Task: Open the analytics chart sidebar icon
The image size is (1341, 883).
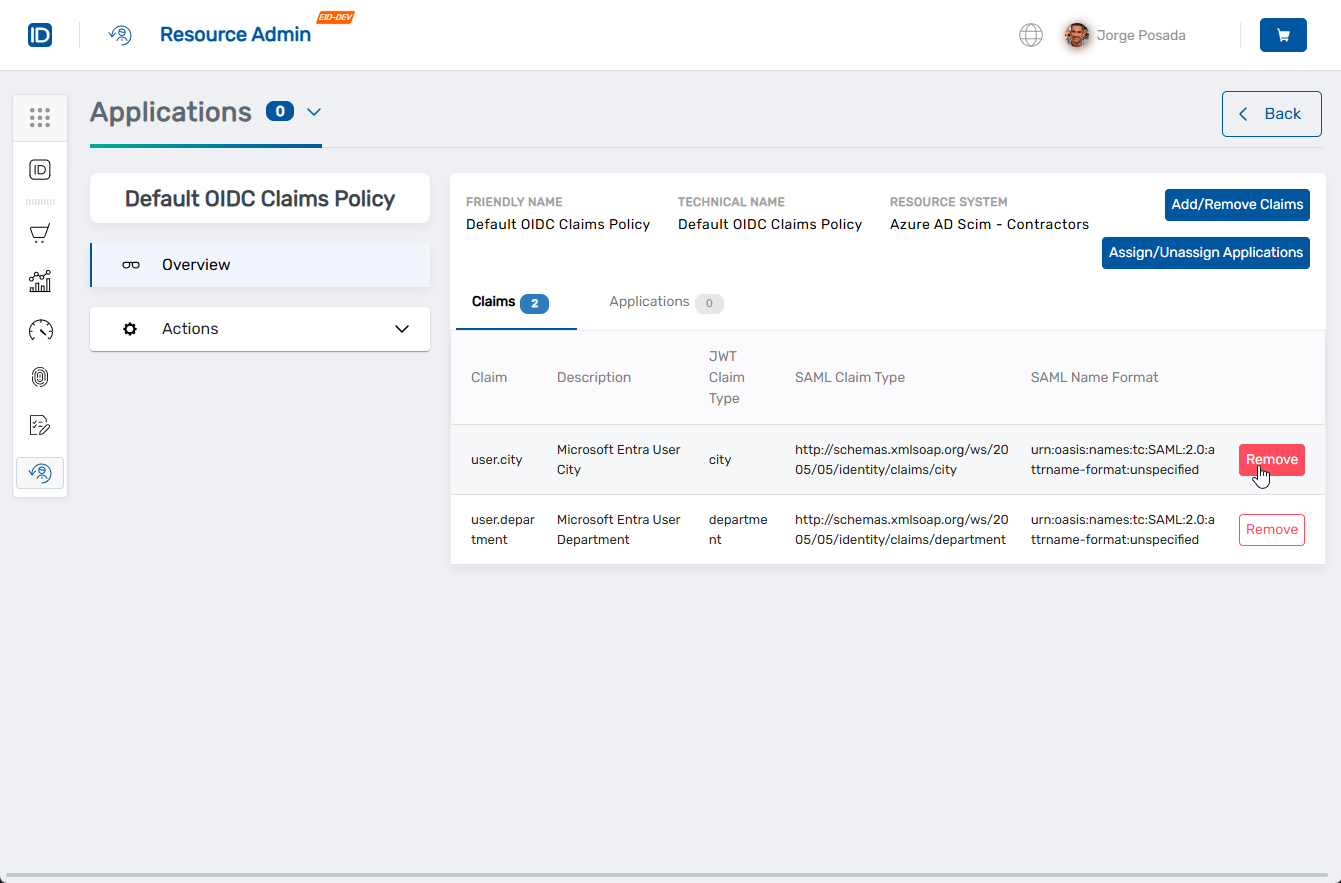Action: 40,281
